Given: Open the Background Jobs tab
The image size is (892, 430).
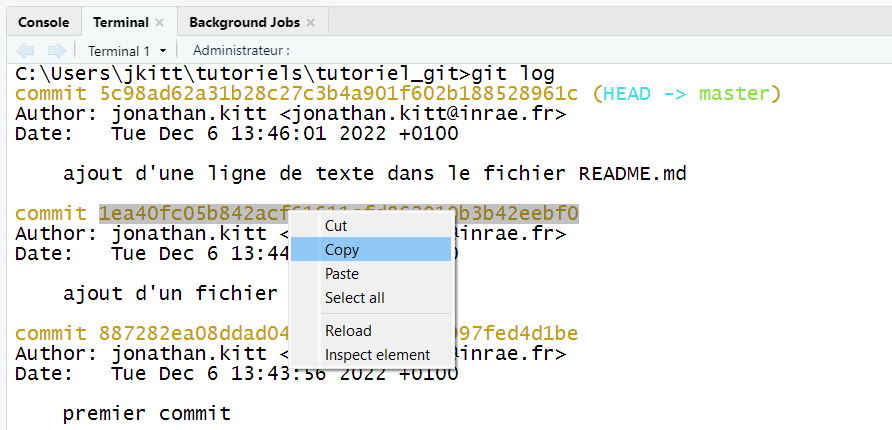Looking at the screenshot, I should tap(244, 22).
